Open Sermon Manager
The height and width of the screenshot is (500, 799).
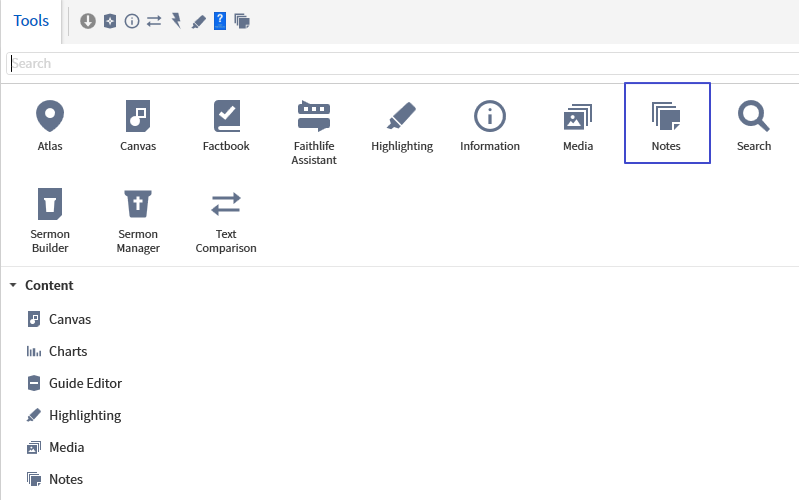point(138,220)
